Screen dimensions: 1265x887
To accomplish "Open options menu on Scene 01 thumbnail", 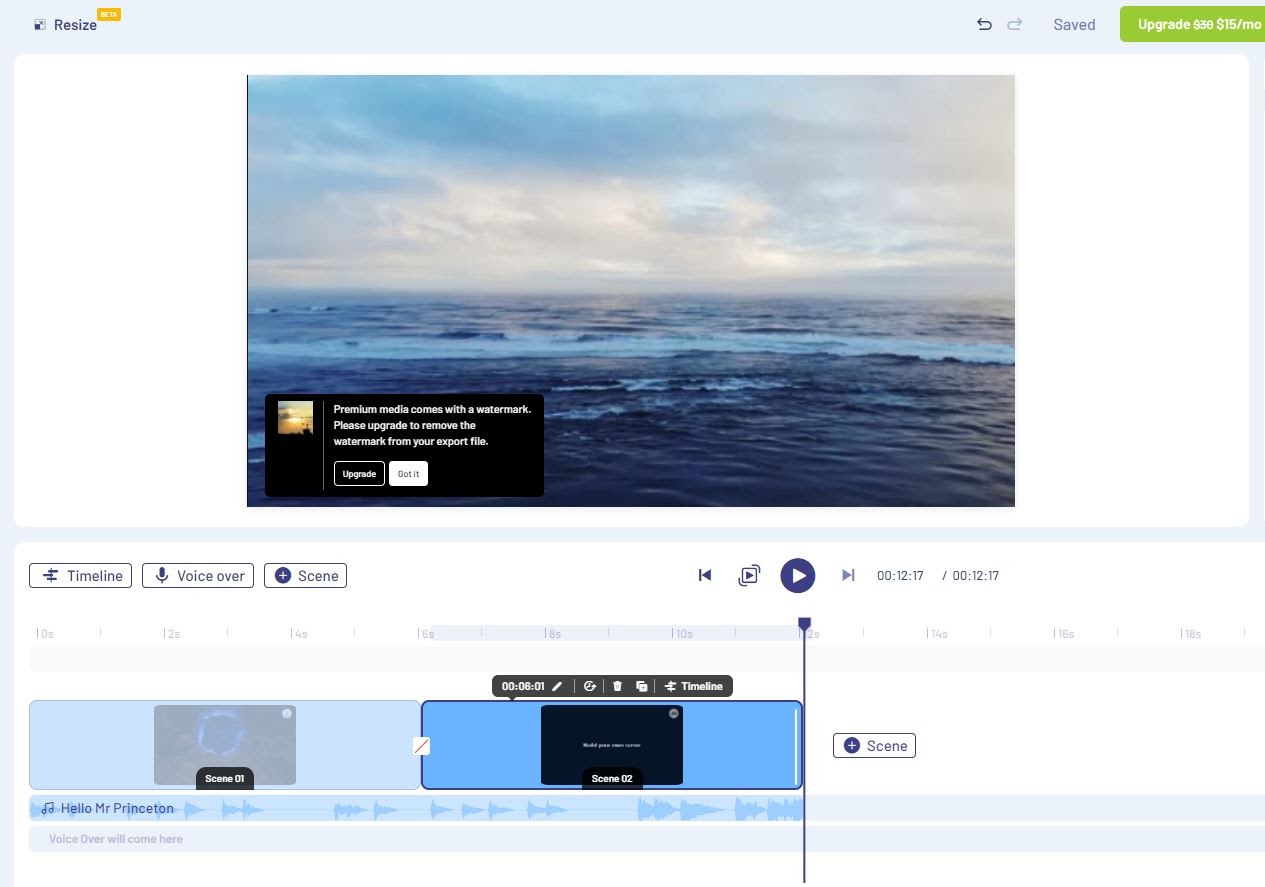I will 287,713.
